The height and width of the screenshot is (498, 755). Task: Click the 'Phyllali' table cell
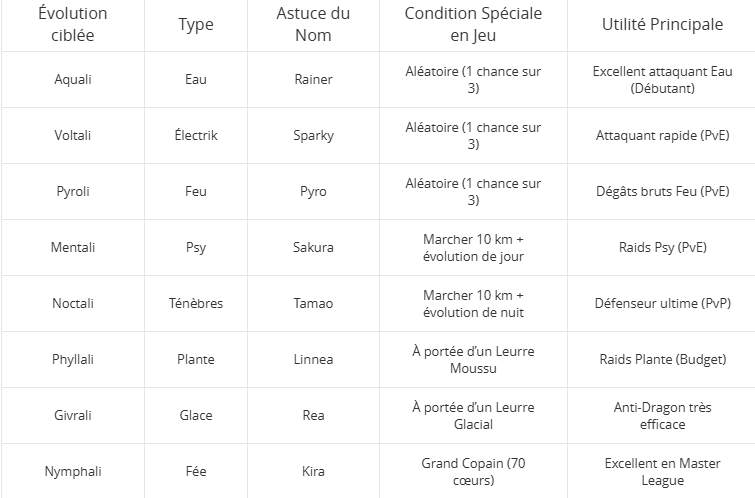click(72, 360)
